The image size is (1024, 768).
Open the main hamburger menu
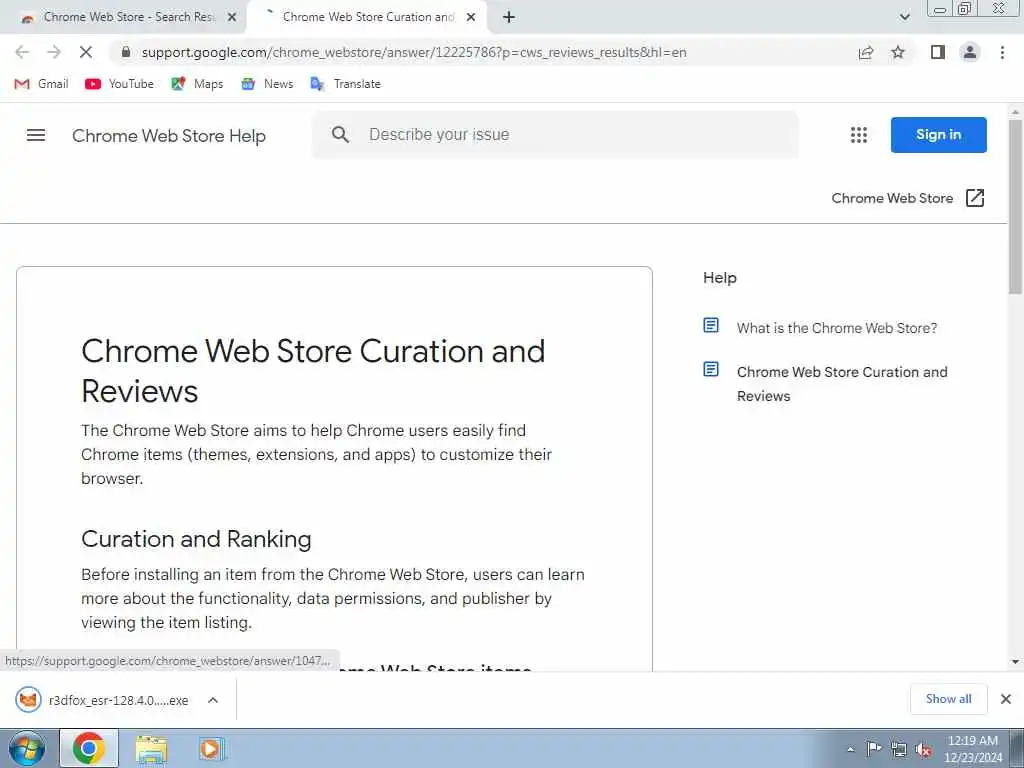click(36, 135)
